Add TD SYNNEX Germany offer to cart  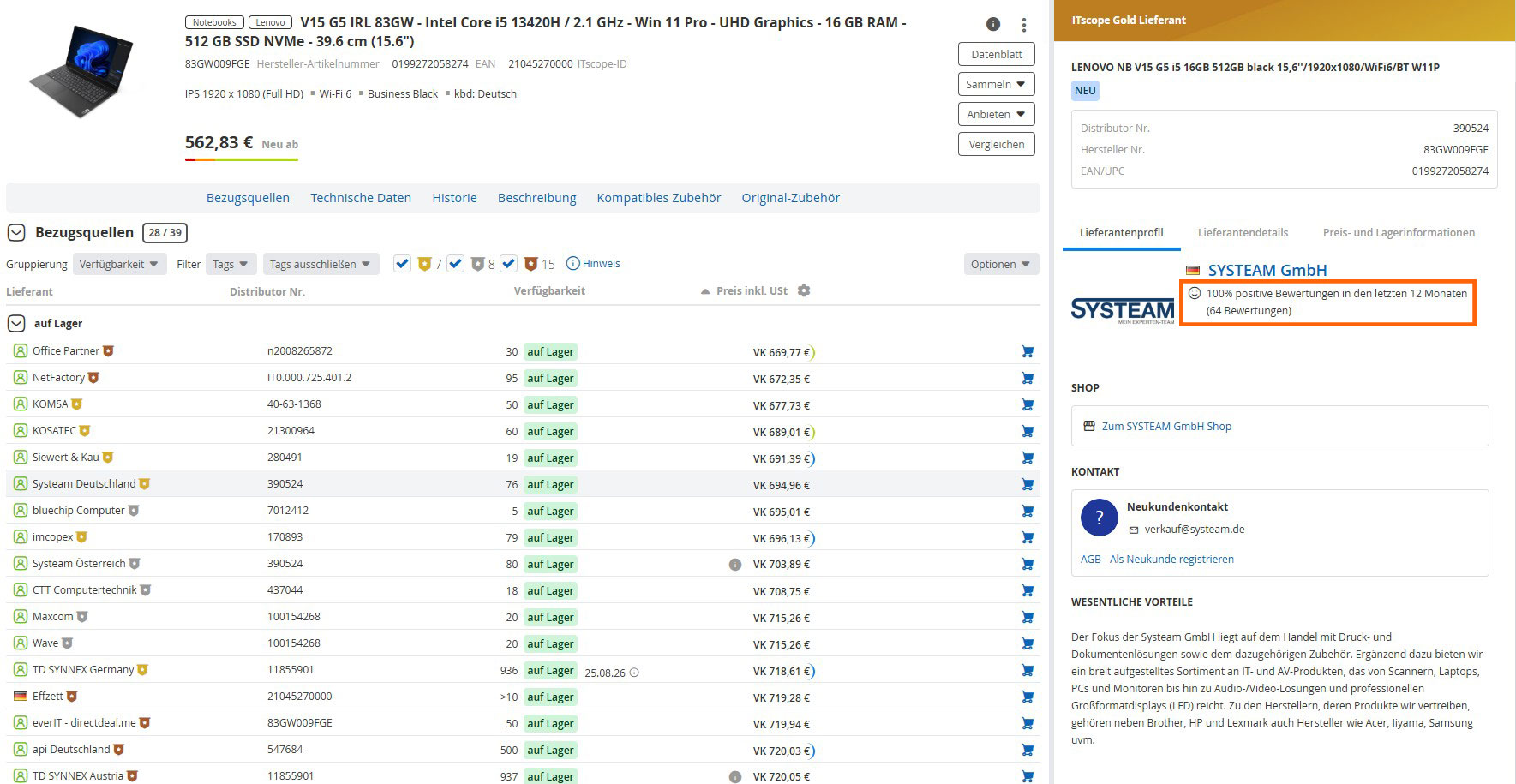(x=1028, y=670)
